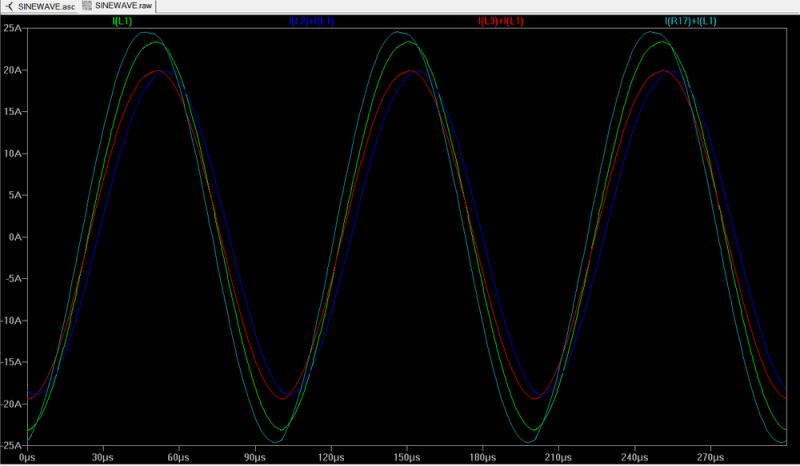Switch to the SINEWAVE.asc schematic tab
Image resolution: width=800 pixels, height=466 pixels.
coord(46,6)
